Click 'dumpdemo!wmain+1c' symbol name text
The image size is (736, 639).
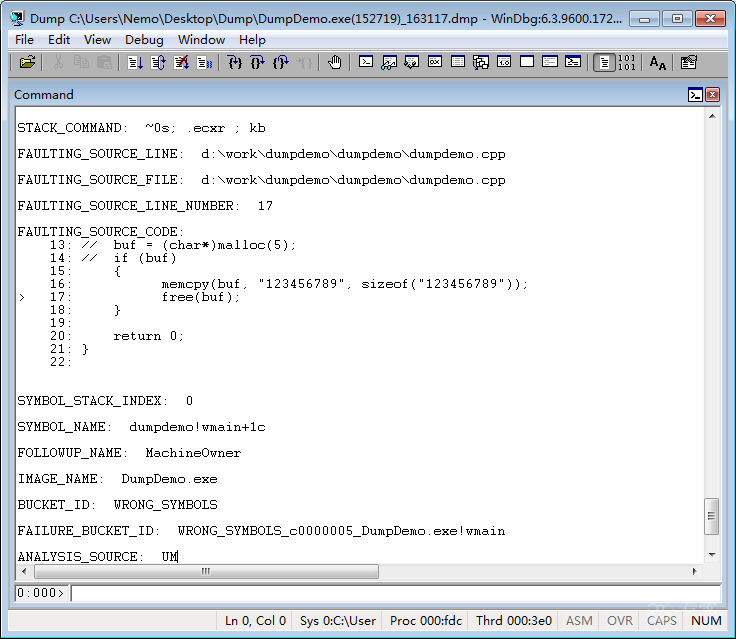(x=197, y=427)
